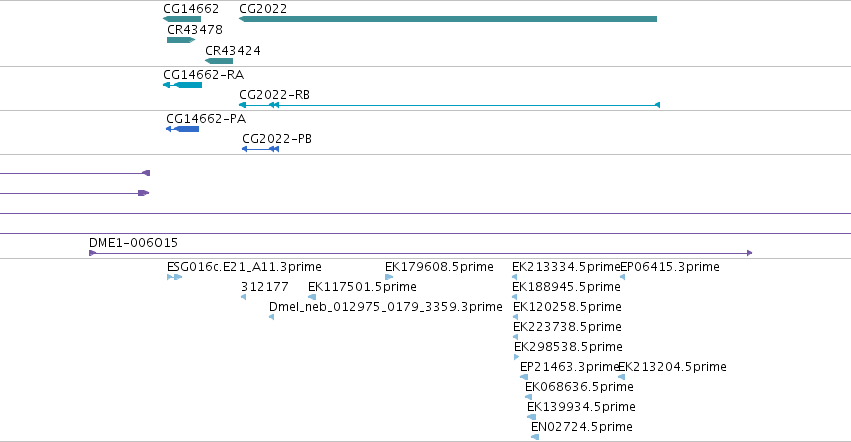Select the CG2022-RB transcript line
This screenshot has height=442, width=851.
(449, 105)
